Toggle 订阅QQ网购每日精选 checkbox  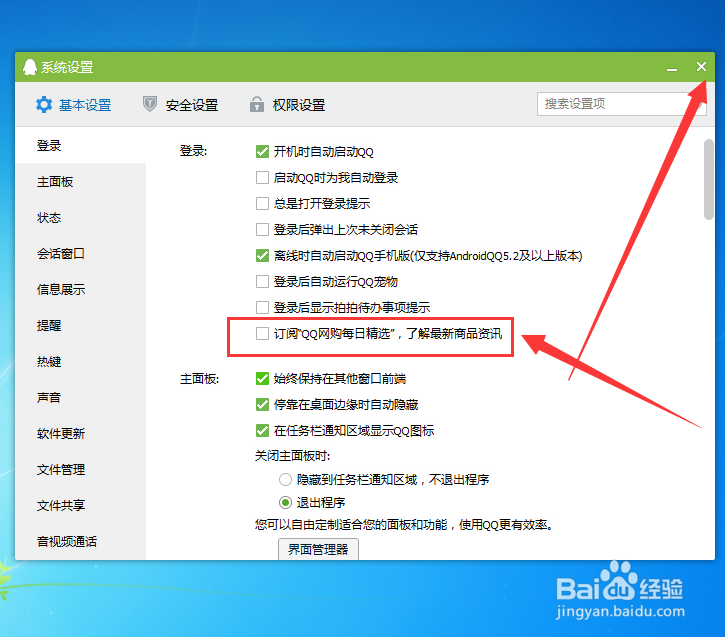pyautogui.click(x=262, y=333)
